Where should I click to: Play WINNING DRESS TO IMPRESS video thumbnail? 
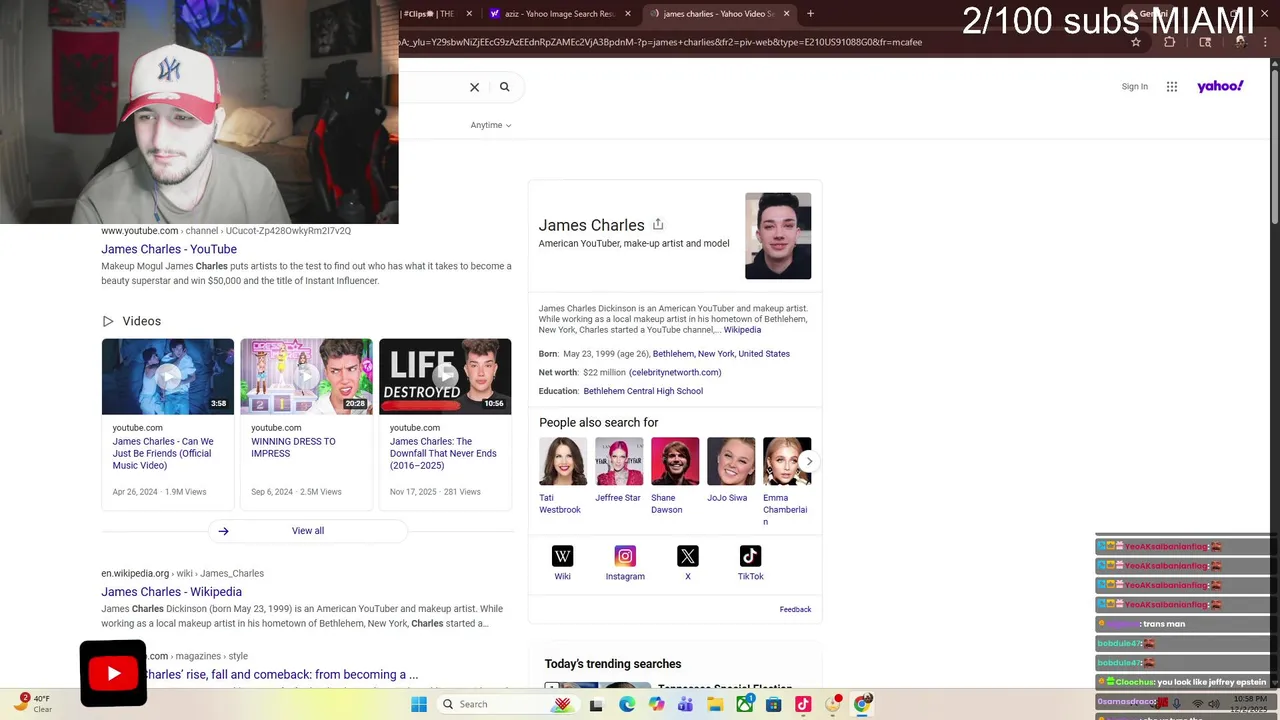[x=306, y=376]
